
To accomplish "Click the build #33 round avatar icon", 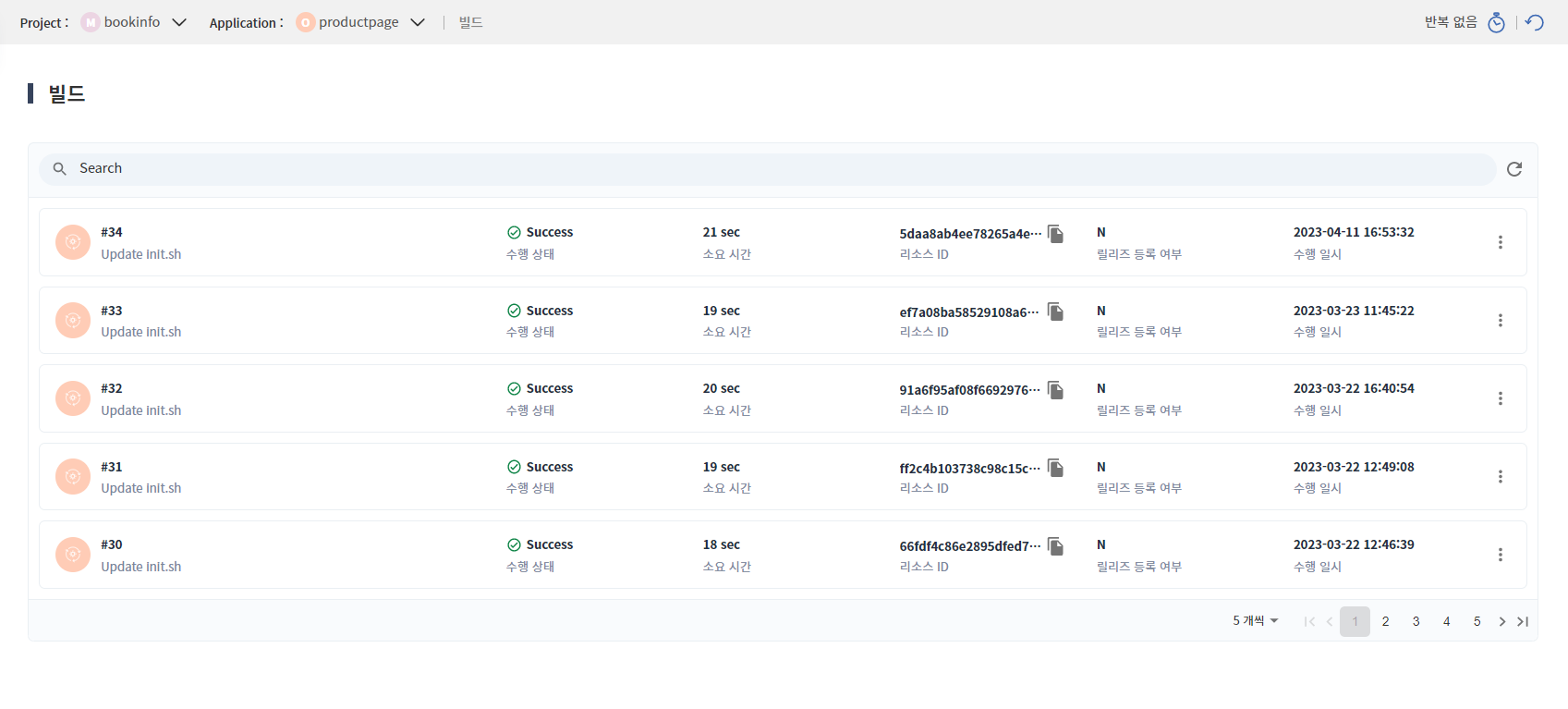I will point(73,320).
